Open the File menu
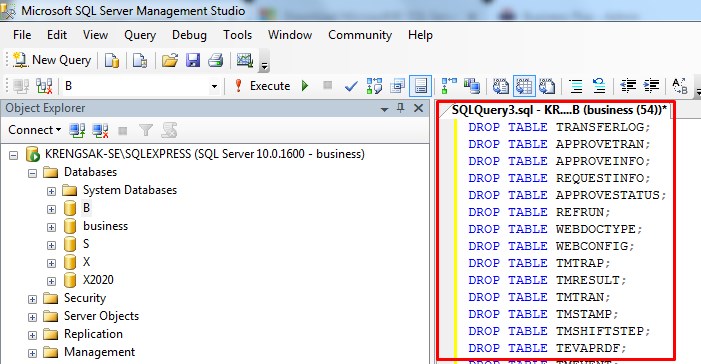Screen dimensions: 701x364 tap(22, 35)
